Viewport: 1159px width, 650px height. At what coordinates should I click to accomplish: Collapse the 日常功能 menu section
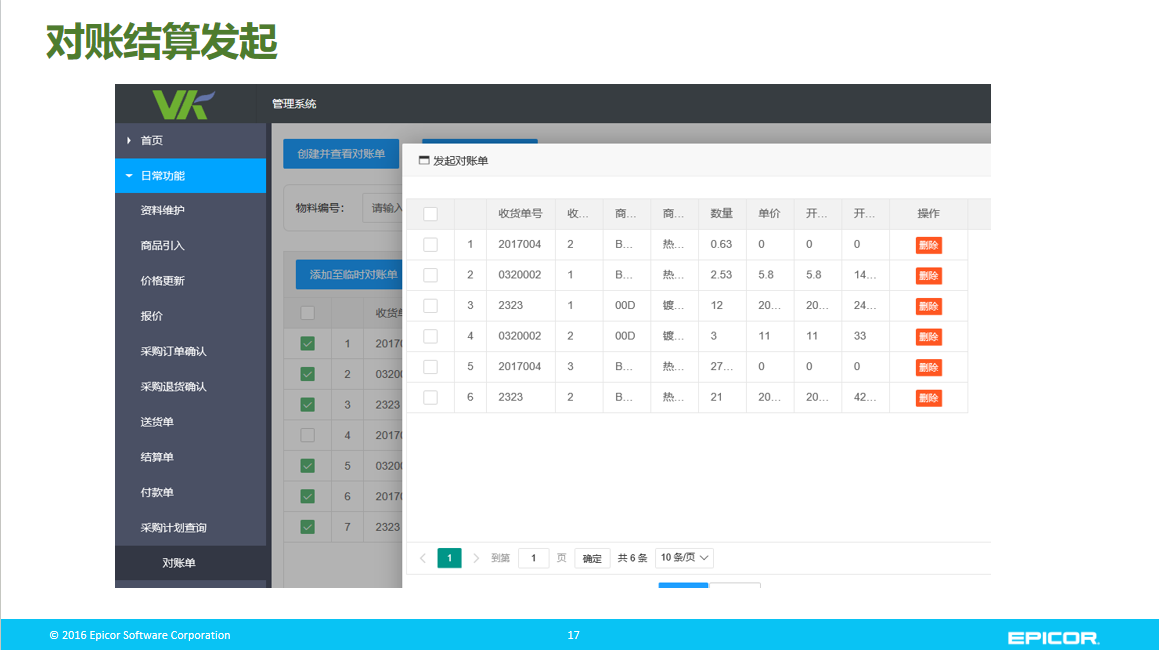[x=129, y=176]
